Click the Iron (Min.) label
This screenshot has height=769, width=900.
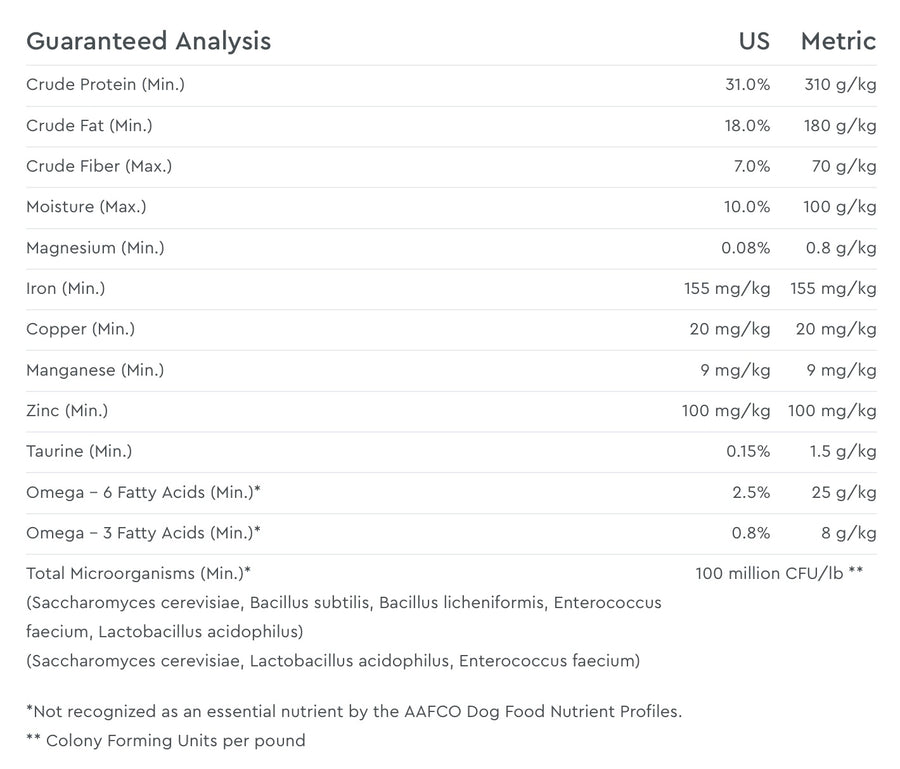tap(65, 289)
